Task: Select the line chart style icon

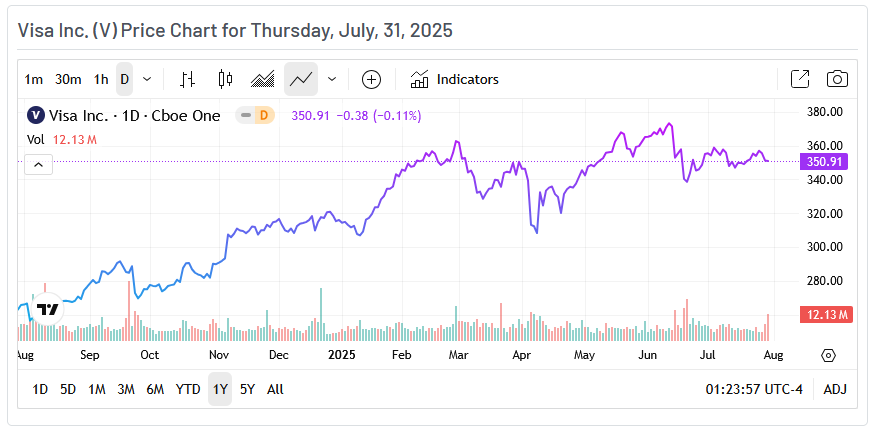Action: (300, 79)
